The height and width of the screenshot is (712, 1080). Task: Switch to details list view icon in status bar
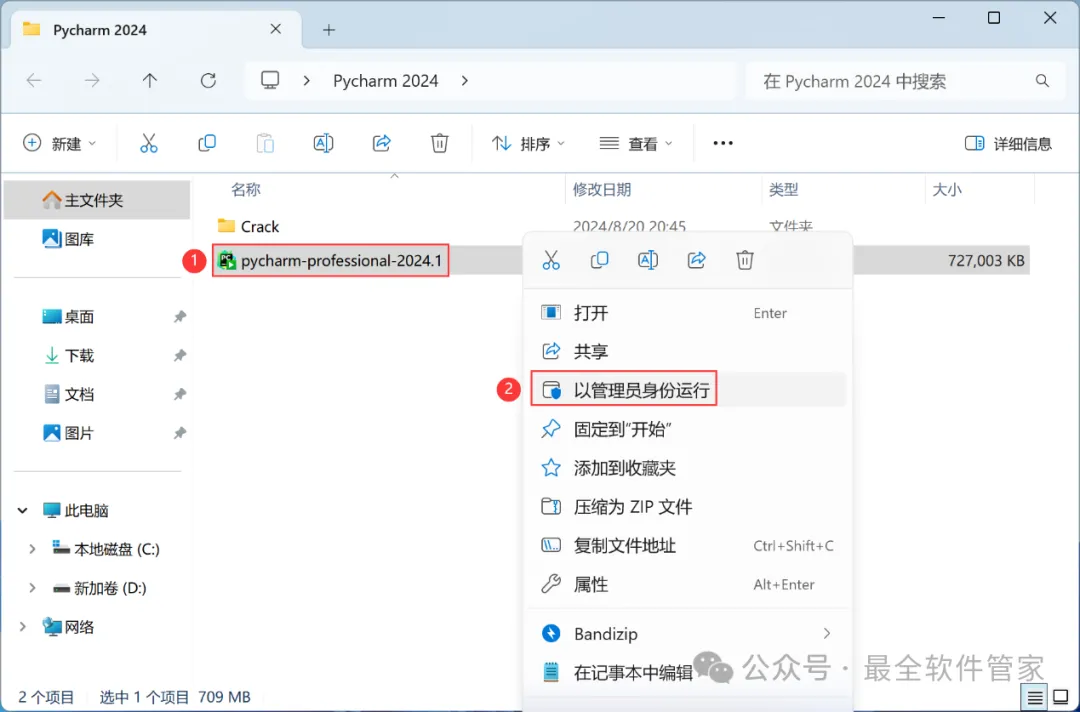1035,698
